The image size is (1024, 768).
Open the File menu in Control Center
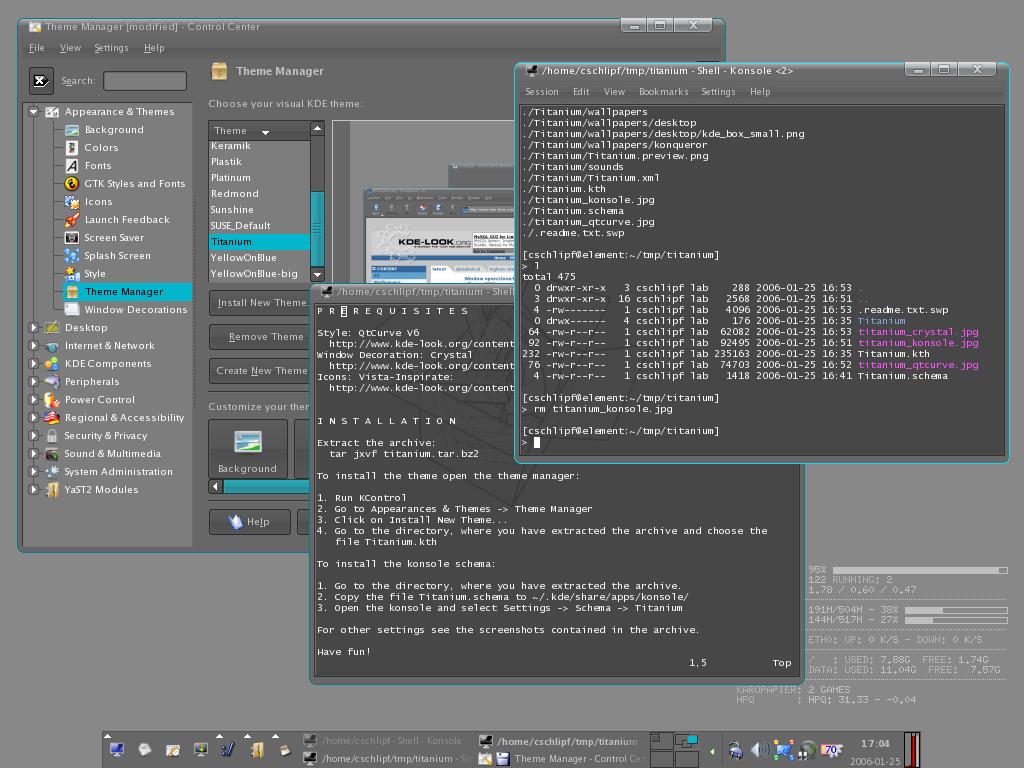tap(37, 48)
